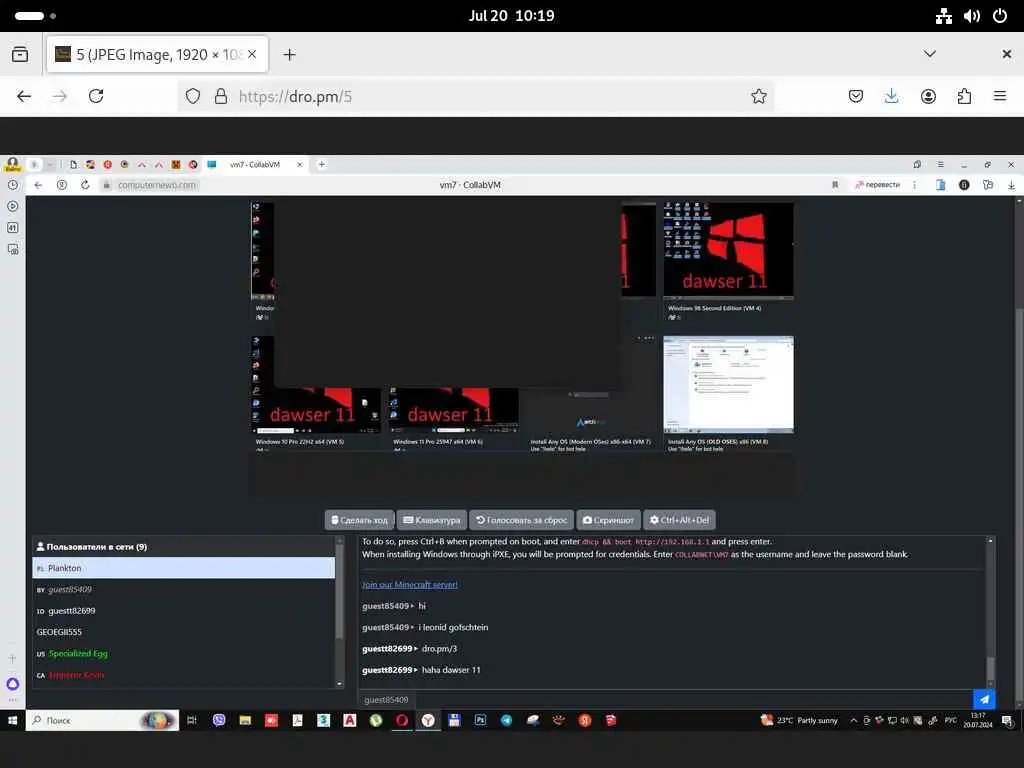The width and height of the screenshot is (1024, 768).
Task: Open Photoshop icon in Windows taskbar
Action: (480, 720)
